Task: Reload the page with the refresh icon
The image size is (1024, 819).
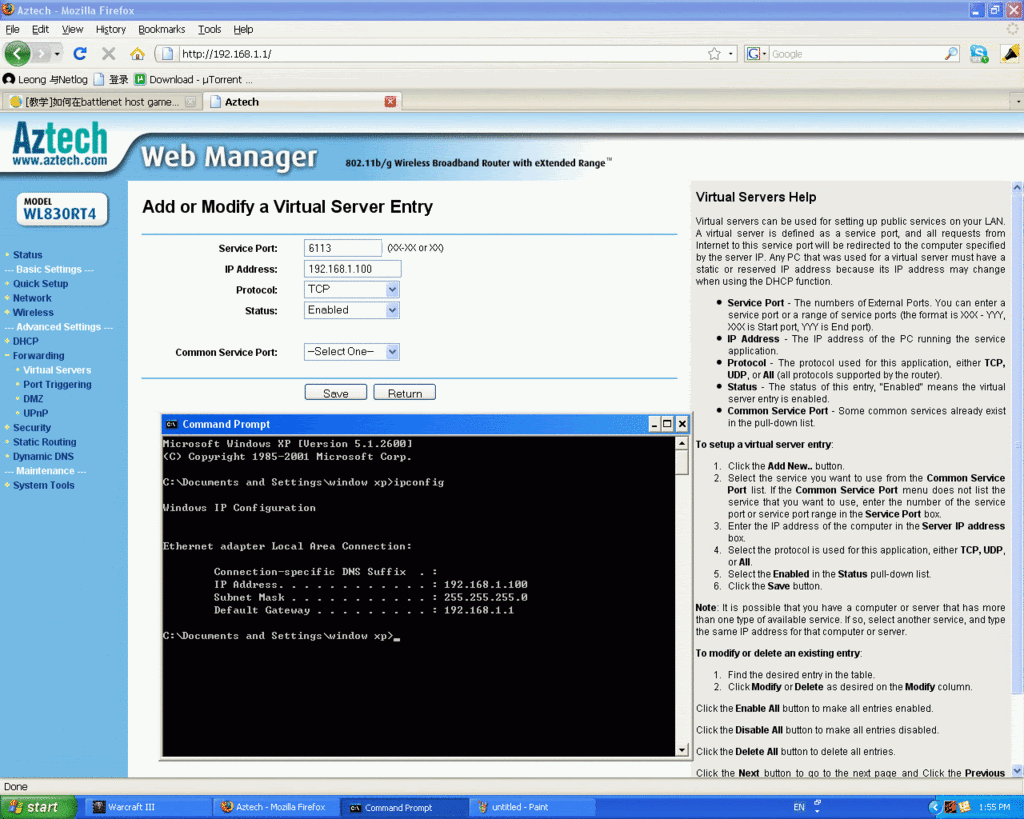Action: [x=80, y=54]
